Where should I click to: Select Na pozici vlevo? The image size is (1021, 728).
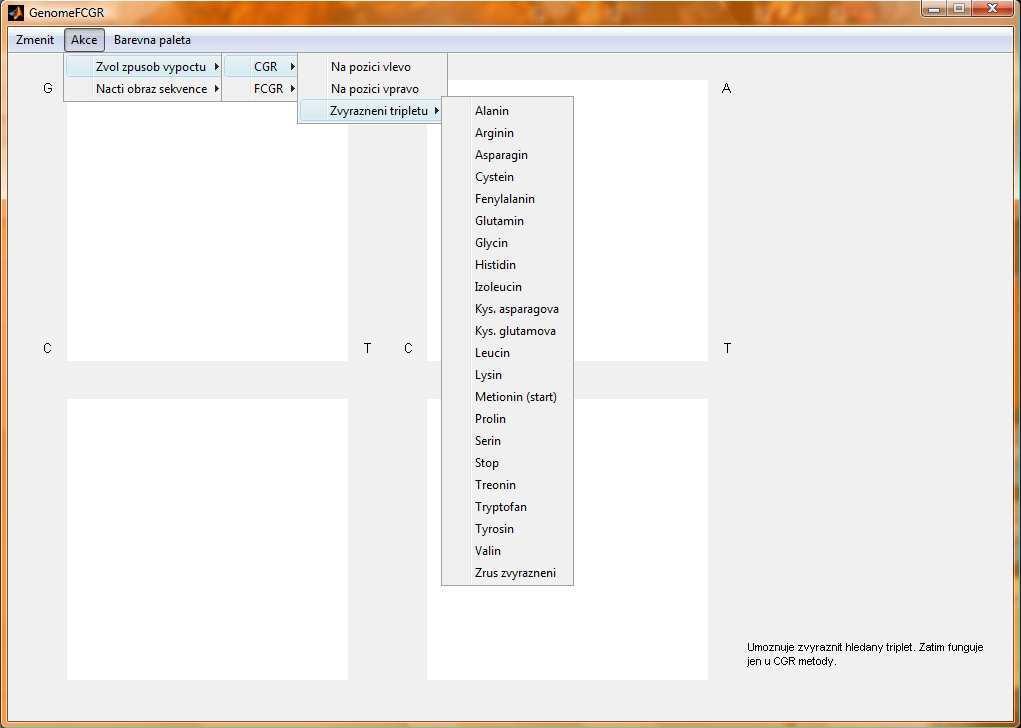coord(372,66)
